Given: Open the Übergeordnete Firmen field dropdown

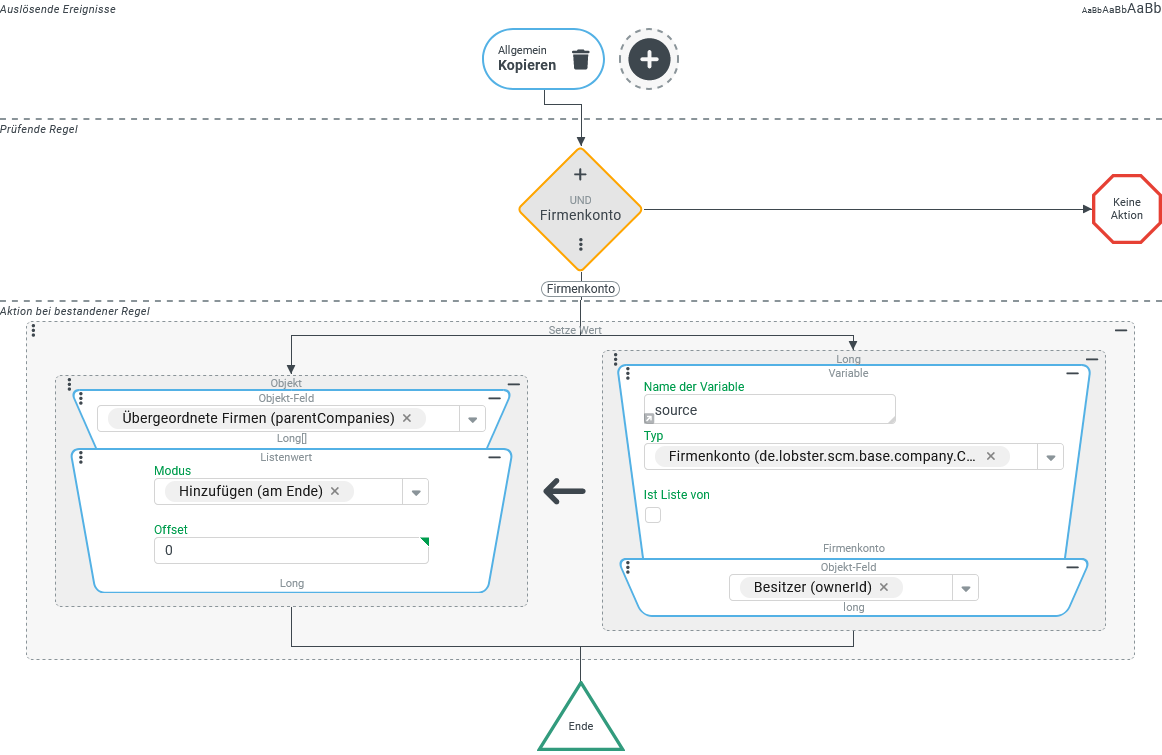Looking at the screenshot, I should tap(472, 419).
